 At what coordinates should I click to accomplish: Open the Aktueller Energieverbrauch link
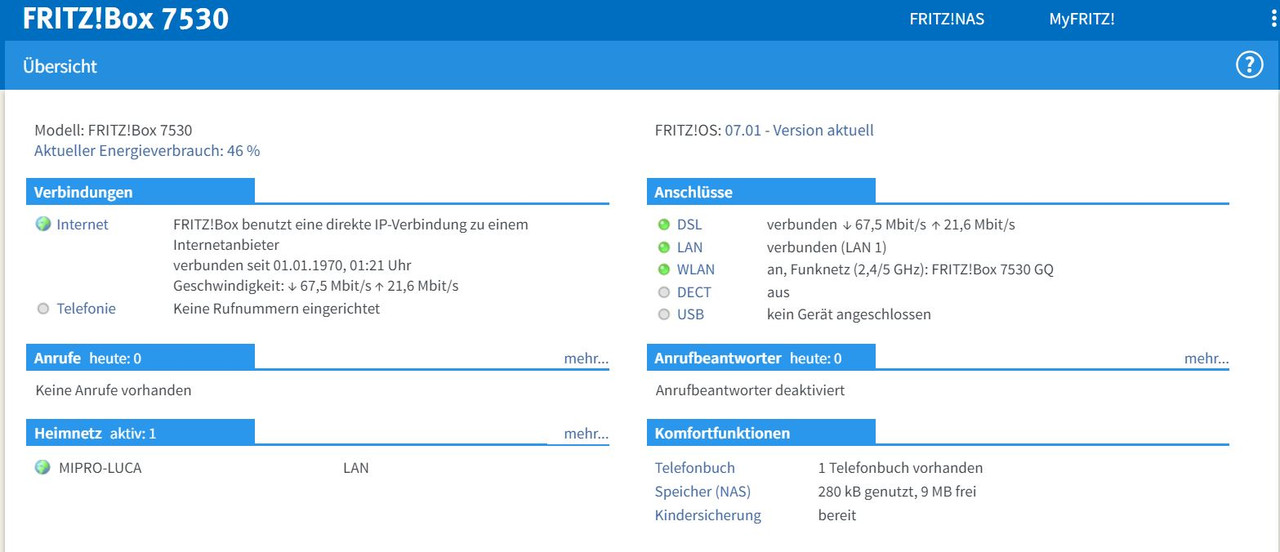pos(147,151)
